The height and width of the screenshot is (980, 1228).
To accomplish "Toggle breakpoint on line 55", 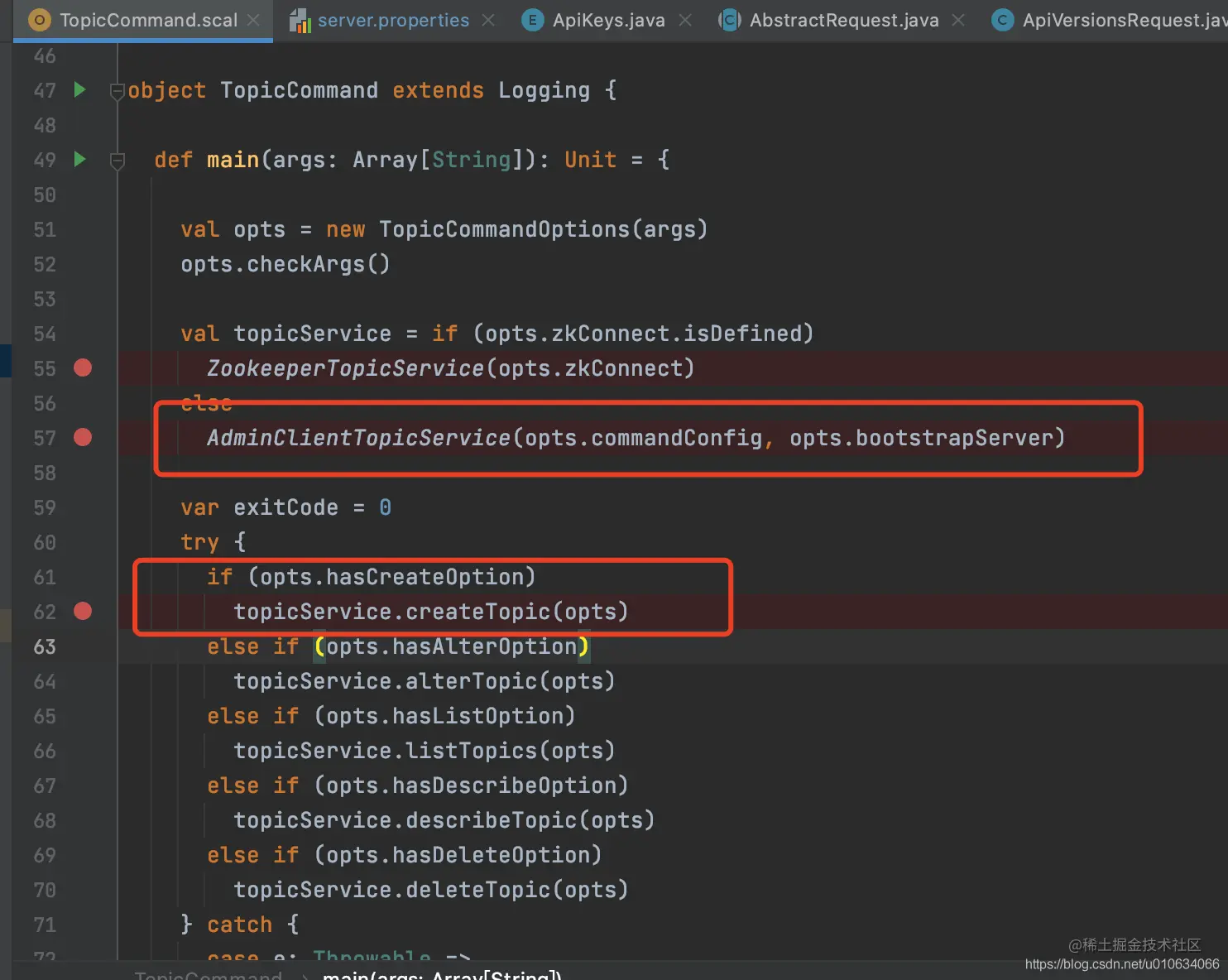I will [x=83, y=367].
